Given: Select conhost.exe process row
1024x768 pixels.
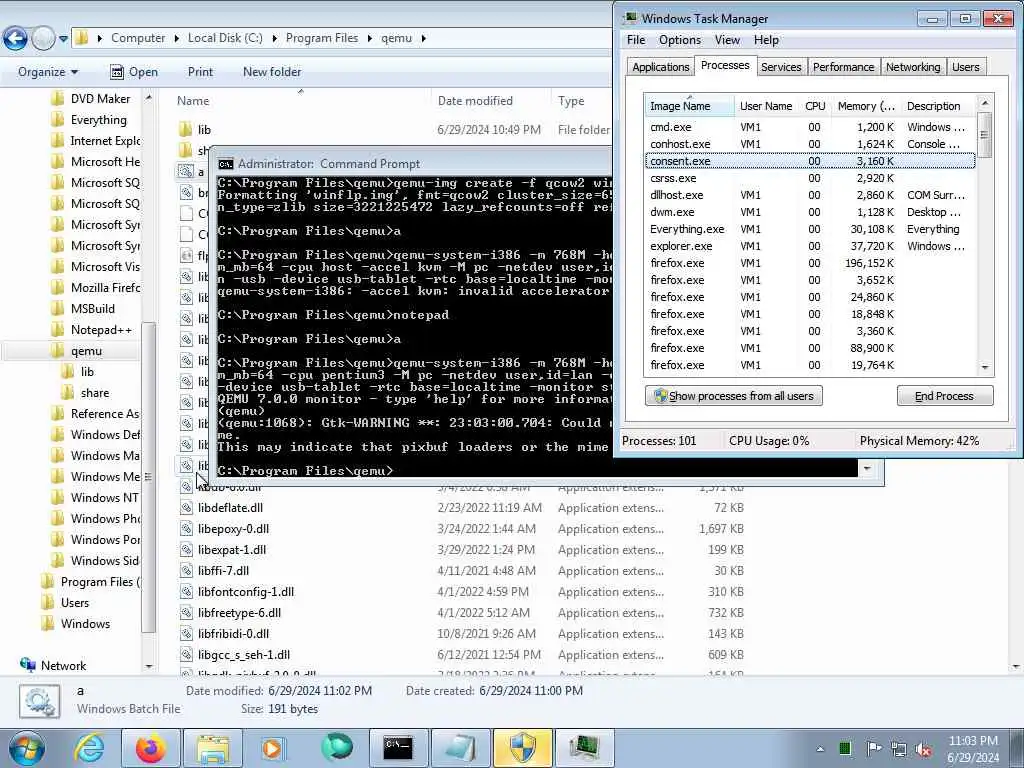Looking at the screenshot, I should pos(810,144).
